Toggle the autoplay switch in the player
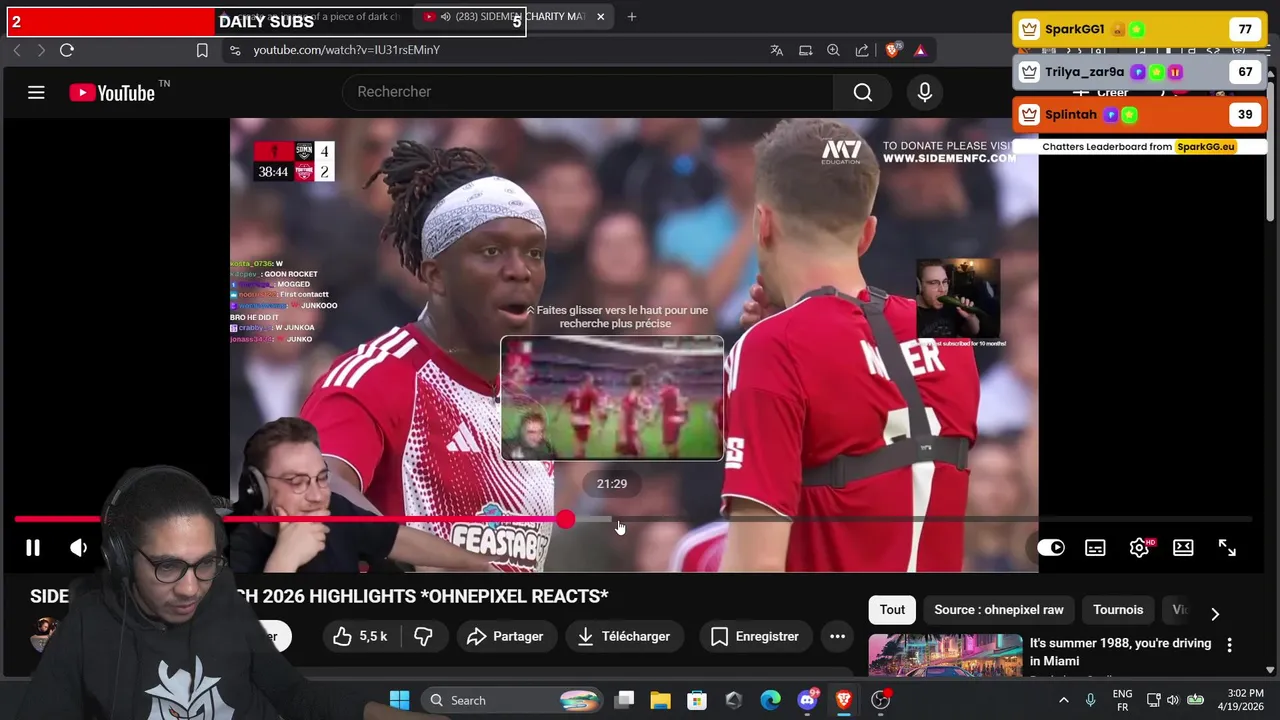This screenshot has width=1280, height=720. (x=1051, y=547)
